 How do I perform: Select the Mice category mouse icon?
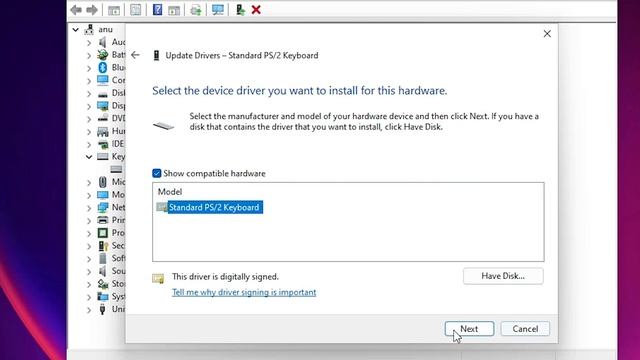(x=103, y=182)
